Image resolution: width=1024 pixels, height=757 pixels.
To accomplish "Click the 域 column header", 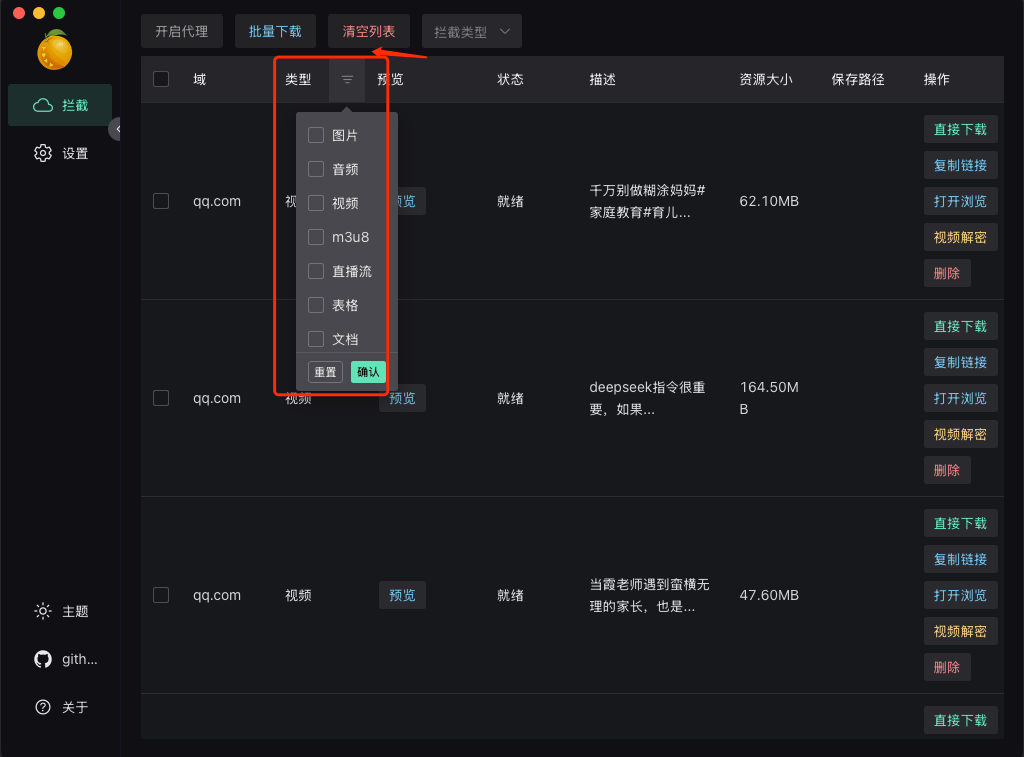I will pyautogui.click(x=200, y=79).
